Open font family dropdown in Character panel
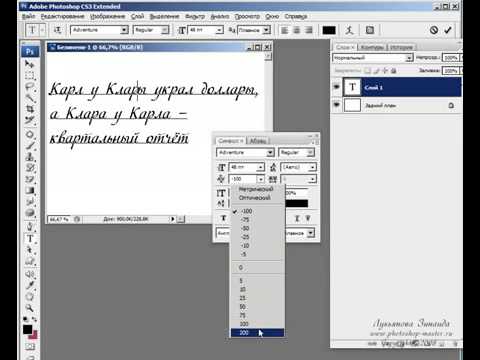Image resolution: width=480 pixels, height=360 pixels. (x=270, y=153)
